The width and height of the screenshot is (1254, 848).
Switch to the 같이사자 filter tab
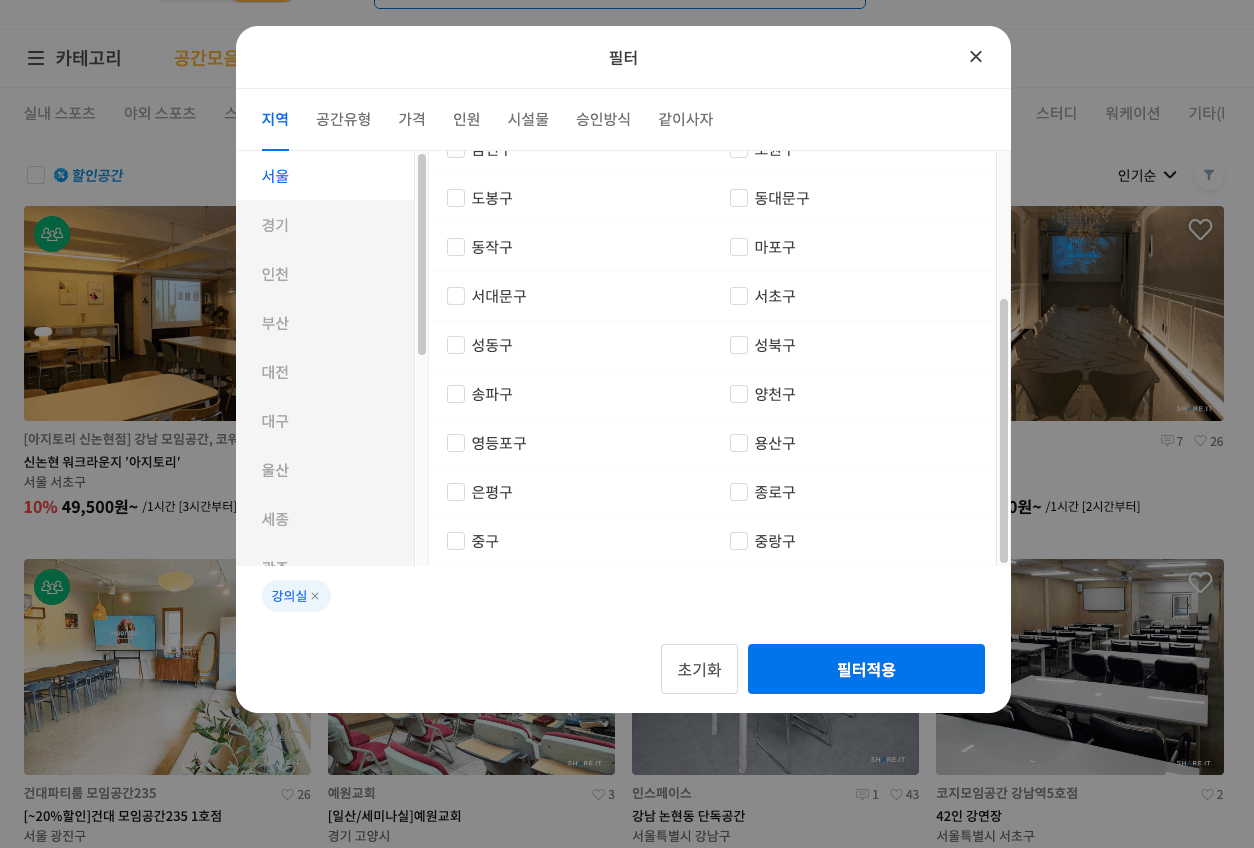point(686,119)
